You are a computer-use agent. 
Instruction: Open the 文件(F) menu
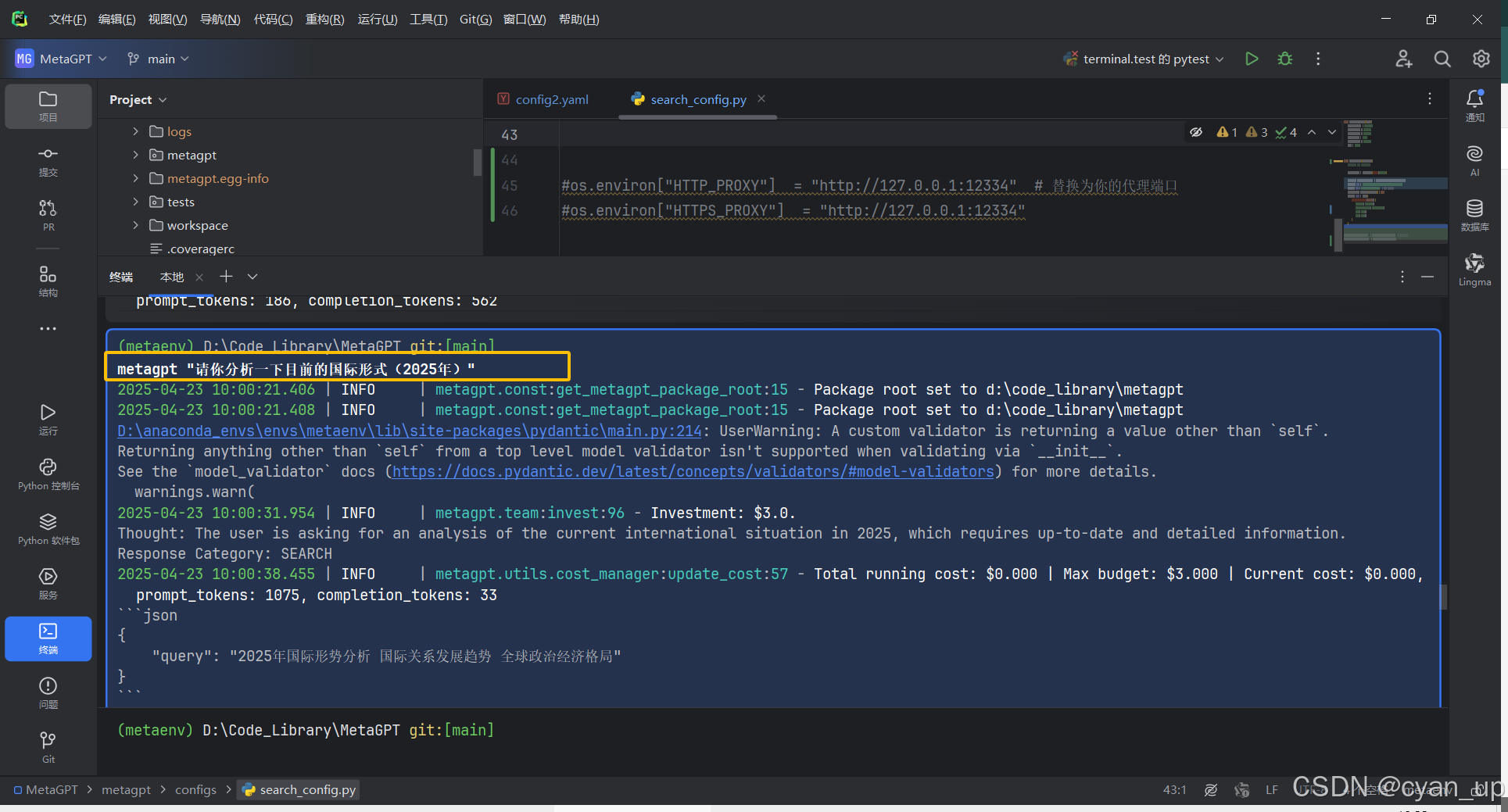coord(67,19)
